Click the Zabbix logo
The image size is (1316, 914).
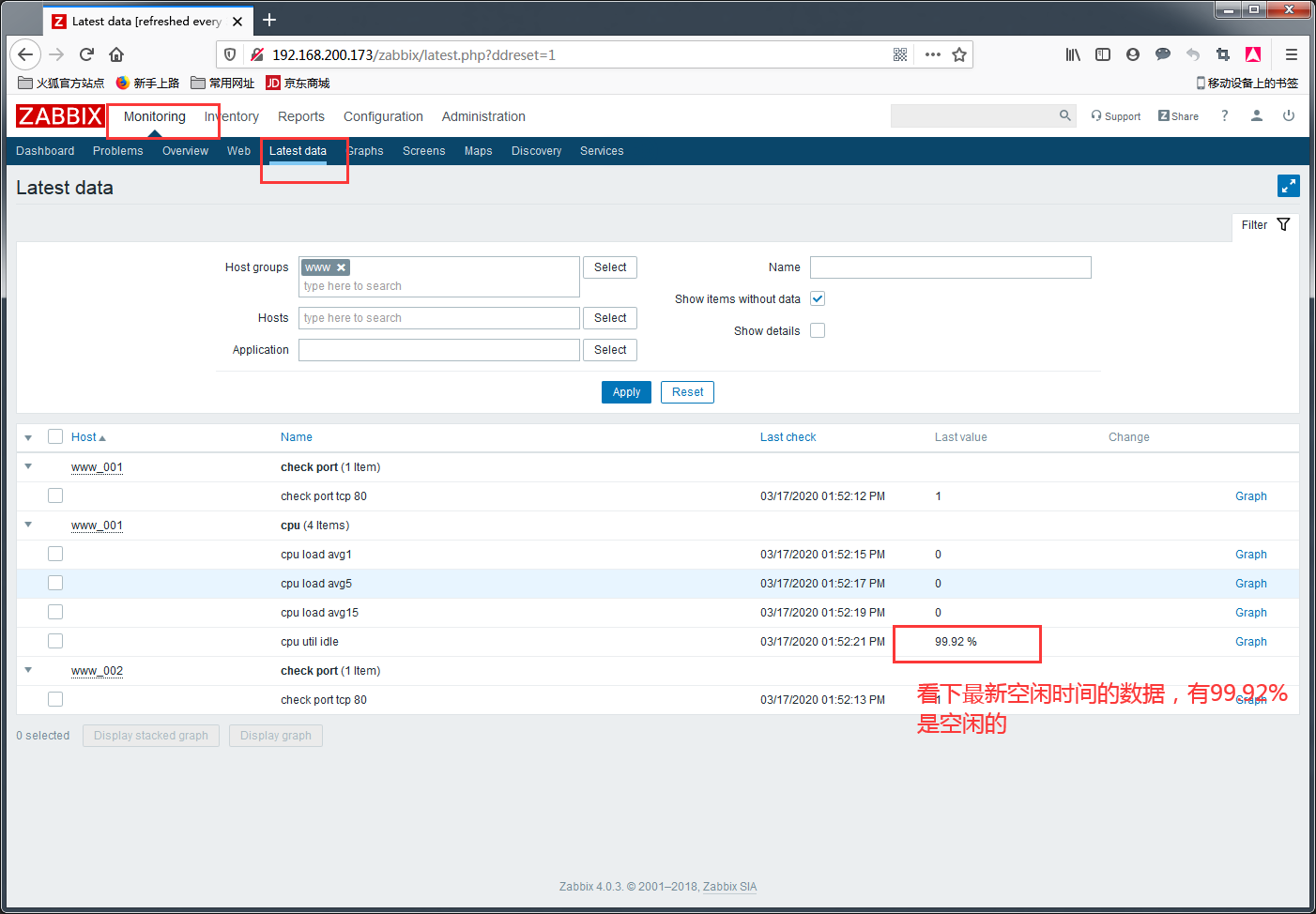pyautogui.click(x=60, y=116)
